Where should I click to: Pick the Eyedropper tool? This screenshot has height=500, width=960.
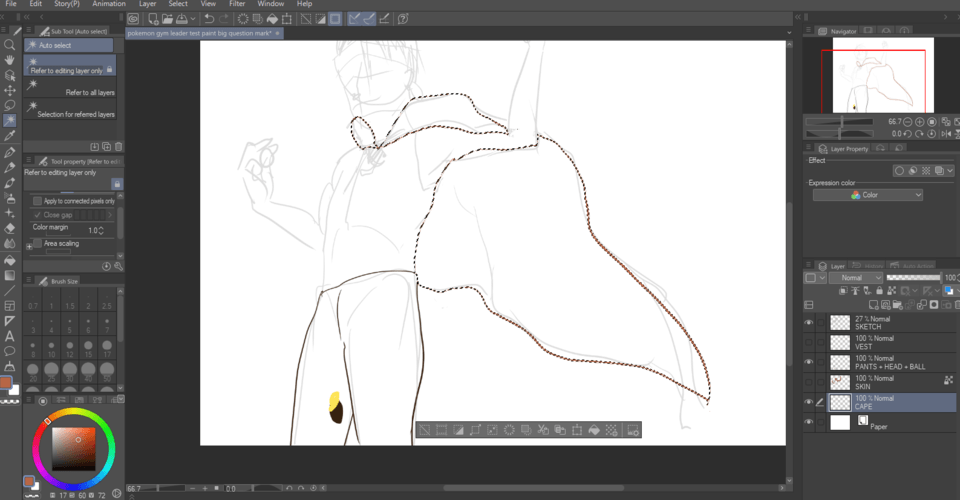pyautogui.click(x=10, y=135)
